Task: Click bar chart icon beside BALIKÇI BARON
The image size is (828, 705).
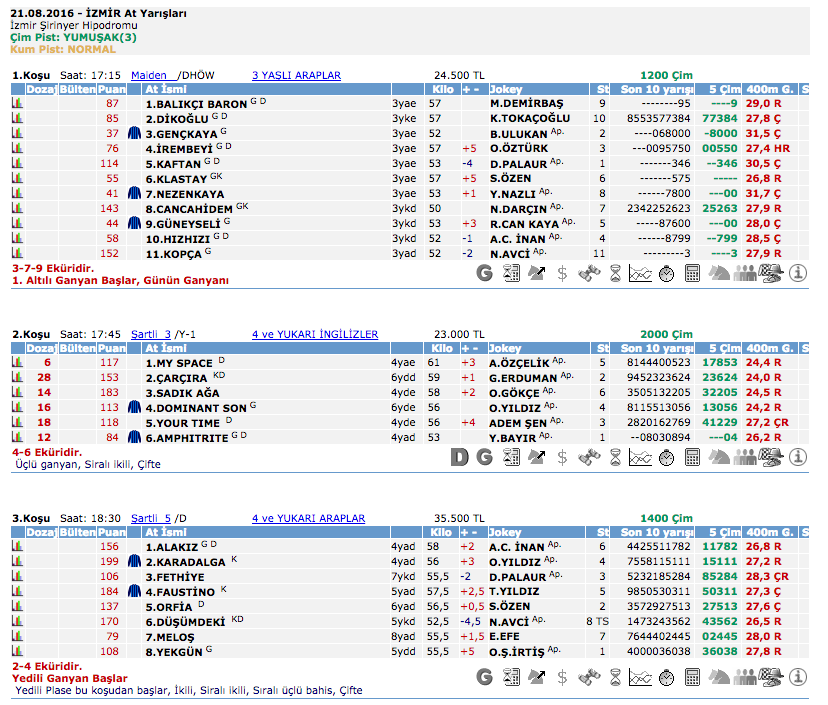Action: [16, 104]
